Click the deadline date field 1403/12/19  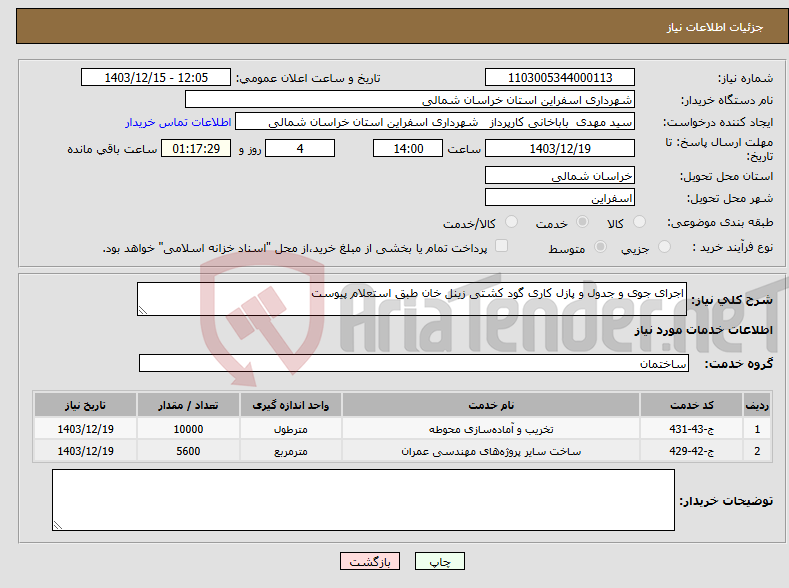[560, 148]
